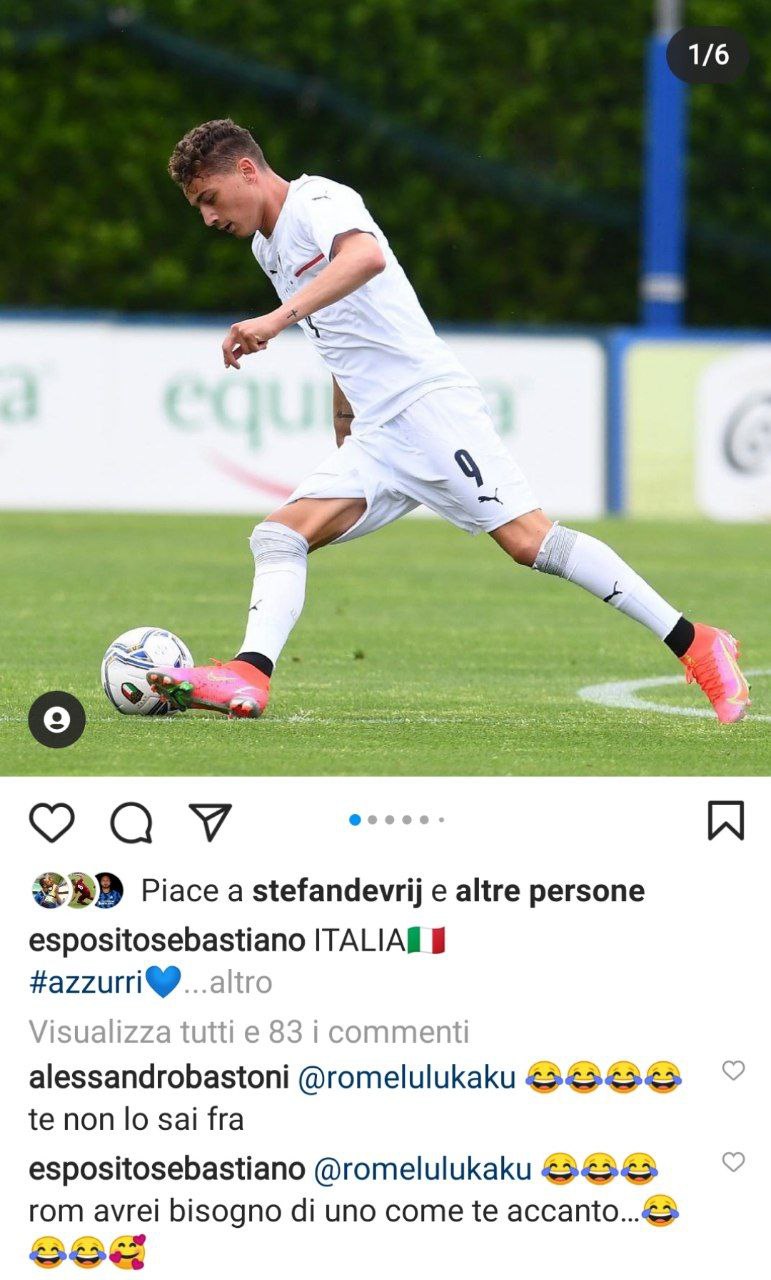Open espositosebastiano profile from caption
The width and height of the screenshot is (771, 1280).
tap(167, 941)
